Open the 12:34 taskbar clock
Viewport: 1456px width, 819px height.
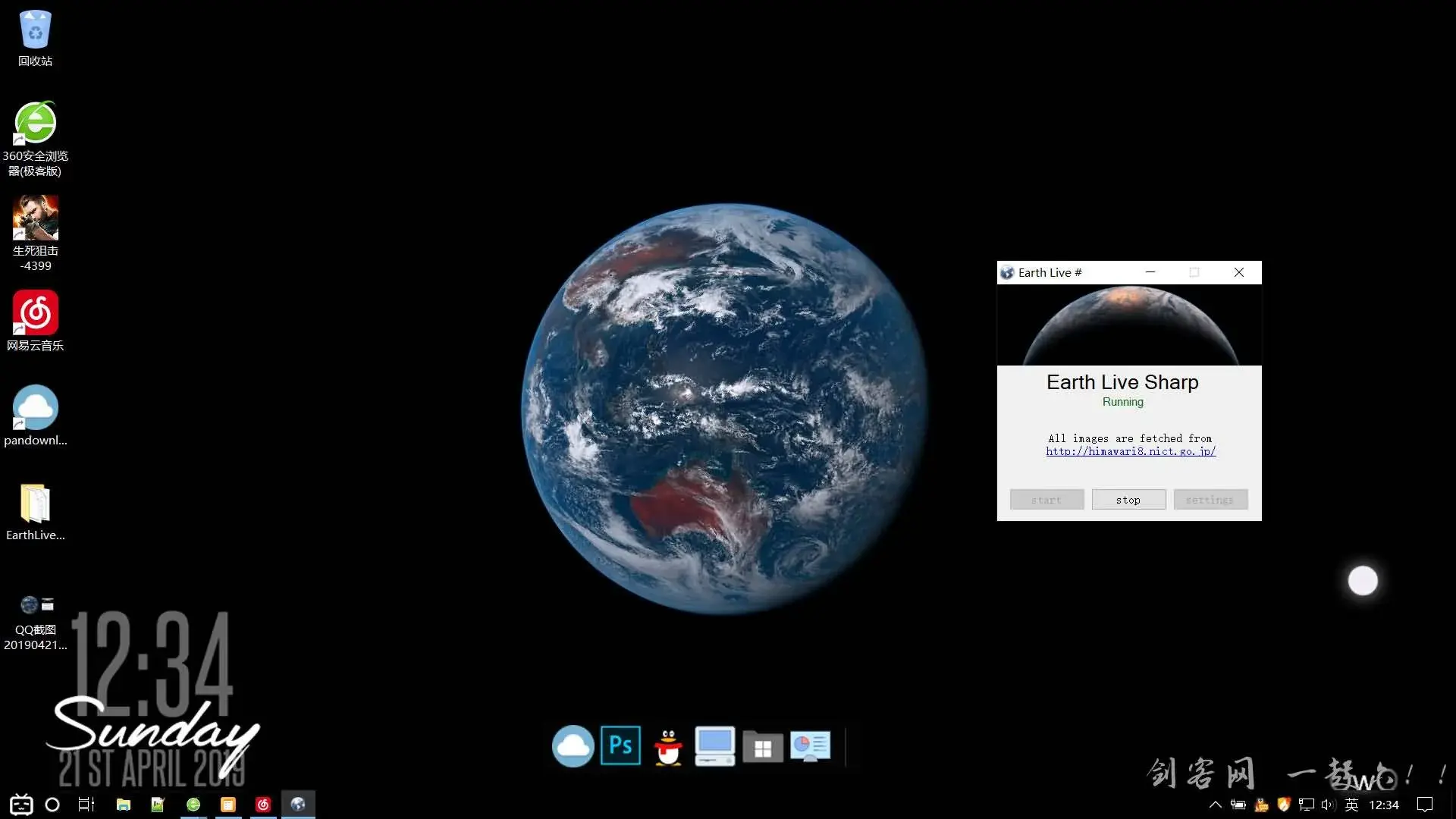[1384, 805]
